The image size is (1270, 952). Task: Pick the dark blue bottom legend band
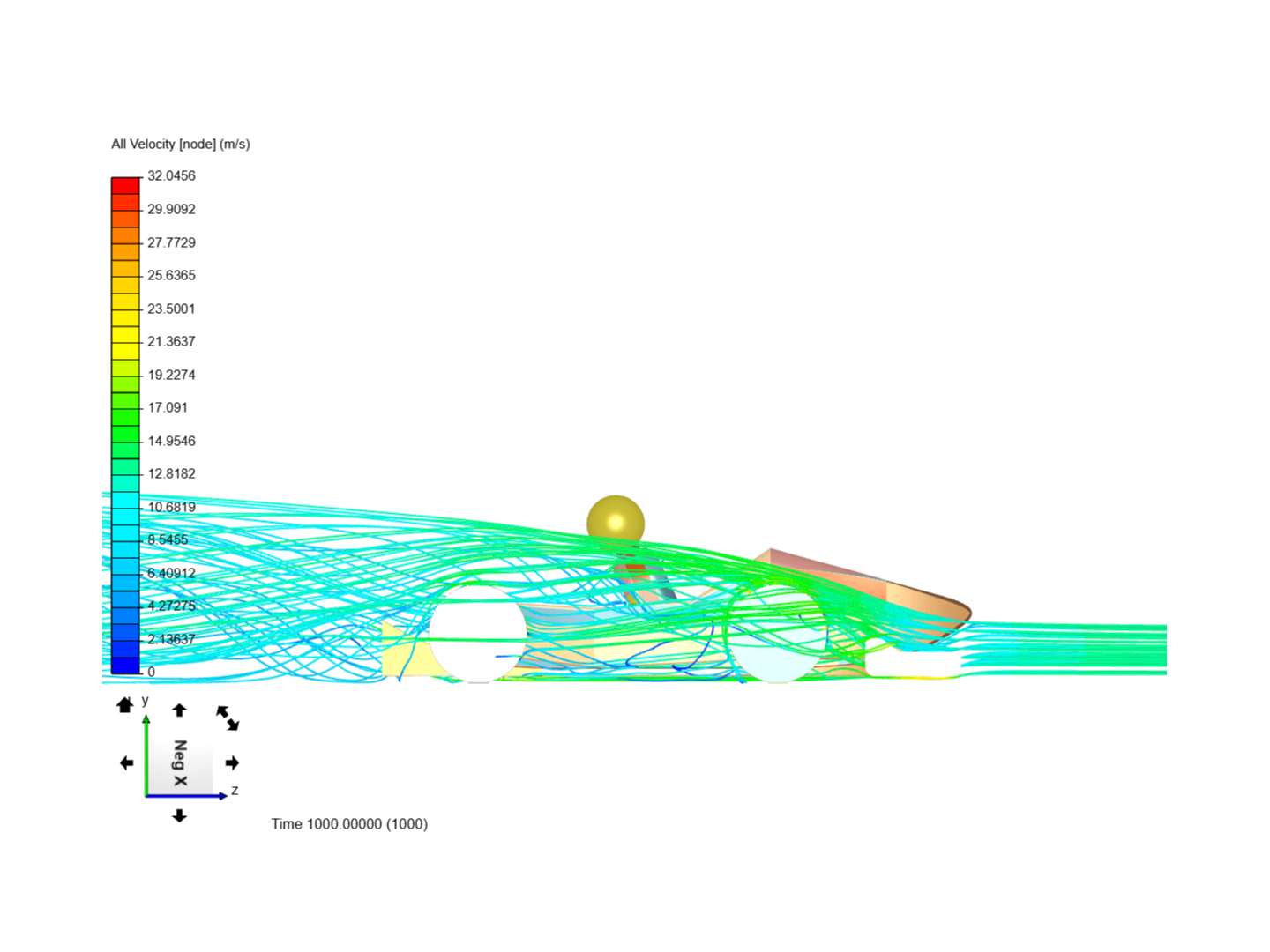[125, 666]
